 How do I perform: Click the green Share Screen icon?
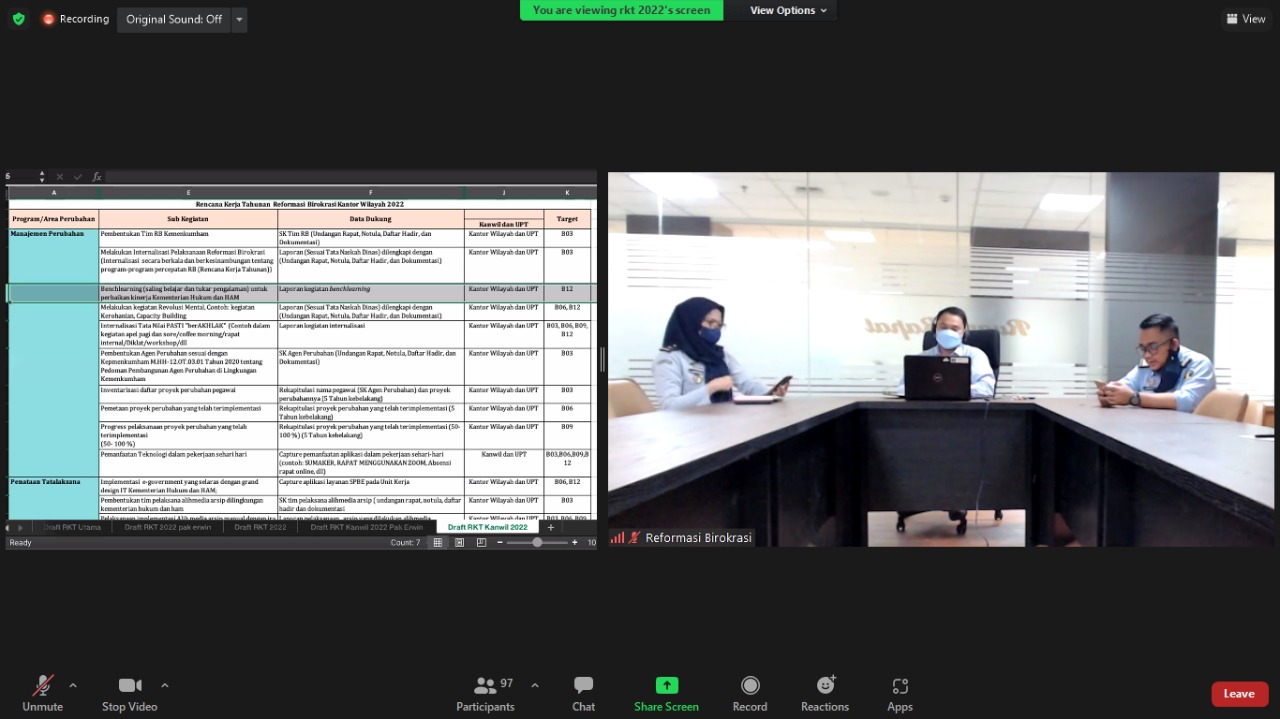point(666,686)
